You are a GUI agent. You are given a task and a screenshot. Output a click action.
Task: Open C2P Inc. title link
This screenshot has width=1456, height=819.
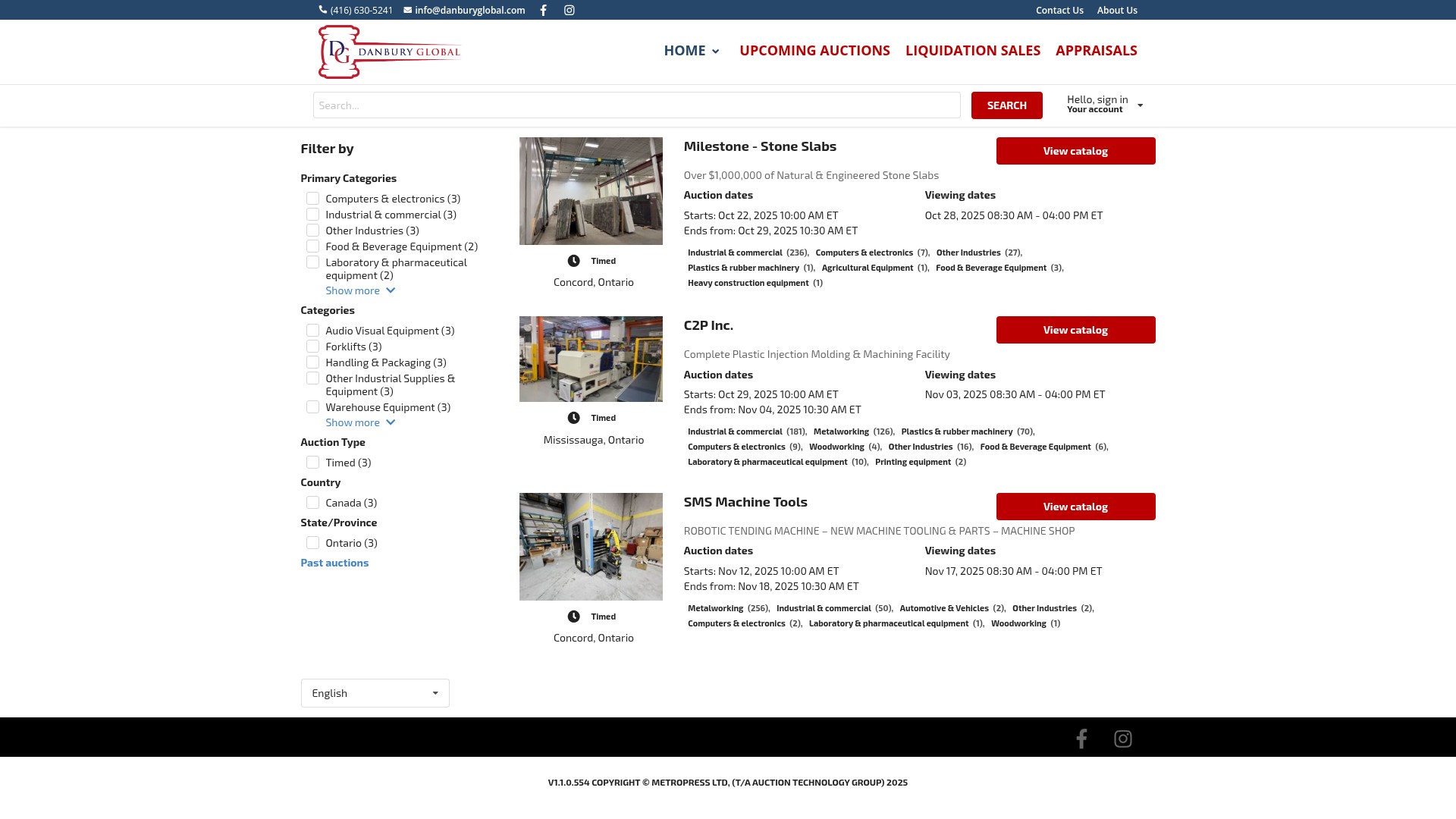(708, 325)
